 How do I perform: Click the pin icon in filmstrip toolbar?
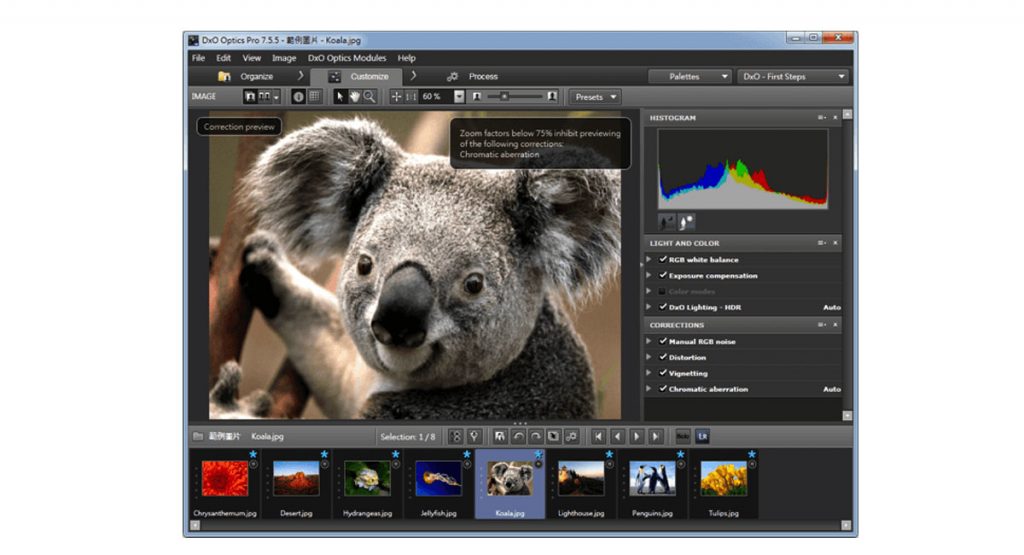[x=474, y=436]
